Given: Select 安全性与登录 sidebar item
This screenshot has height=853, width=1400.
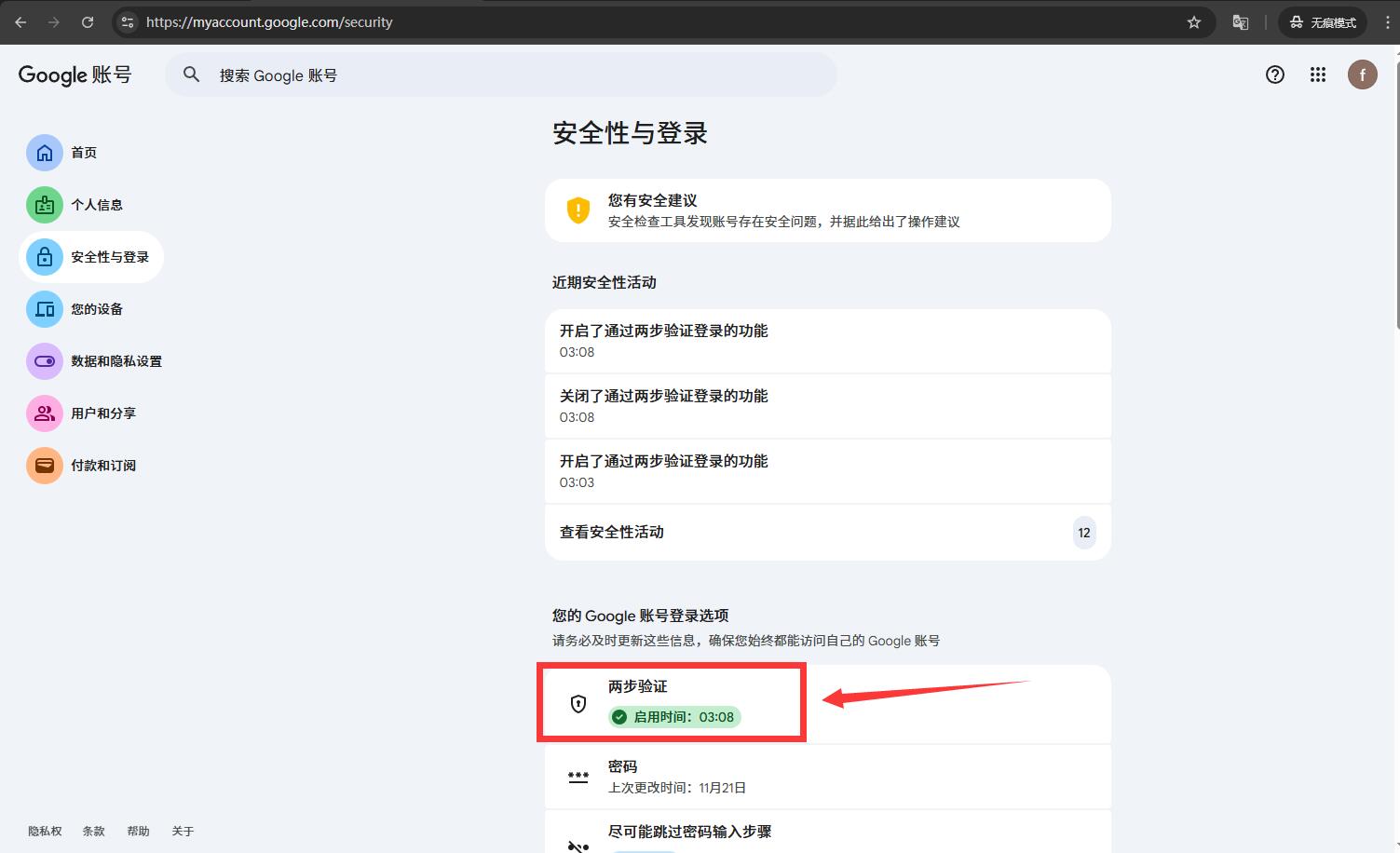Looking at the screenshot, I should click(x=91, y=257).
